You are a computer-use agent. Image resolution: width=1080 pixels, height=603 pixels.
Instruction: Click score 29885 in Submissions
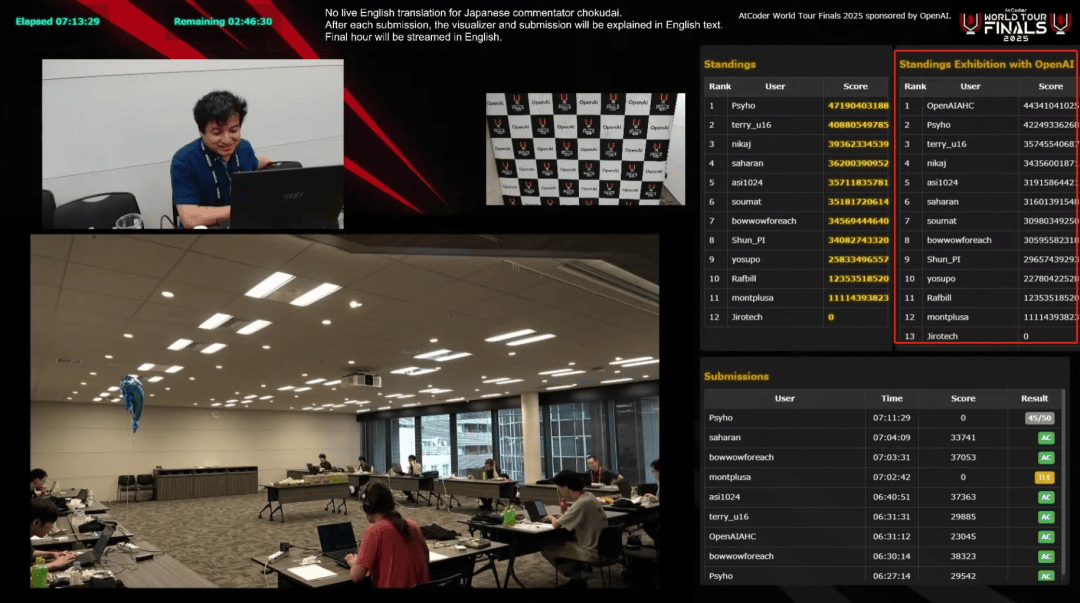click(963, 517)
